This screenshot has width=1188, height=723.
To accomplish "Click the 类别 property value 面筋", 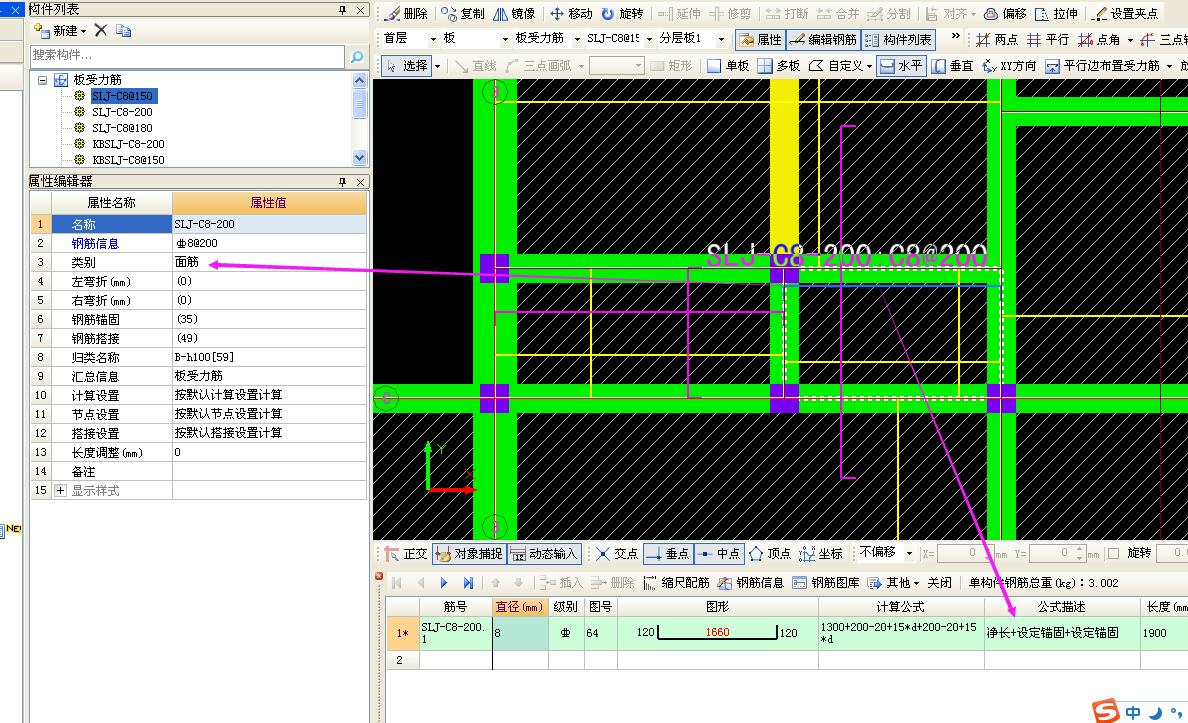I will point(270,262).
